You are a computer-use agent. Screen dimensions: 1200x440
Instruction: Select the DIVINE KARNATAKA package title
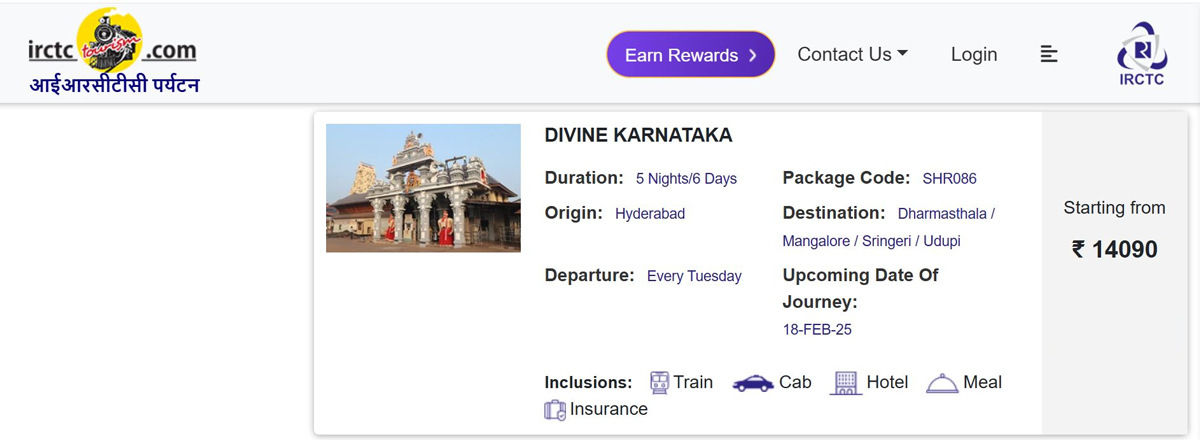[x=638, y=135]
